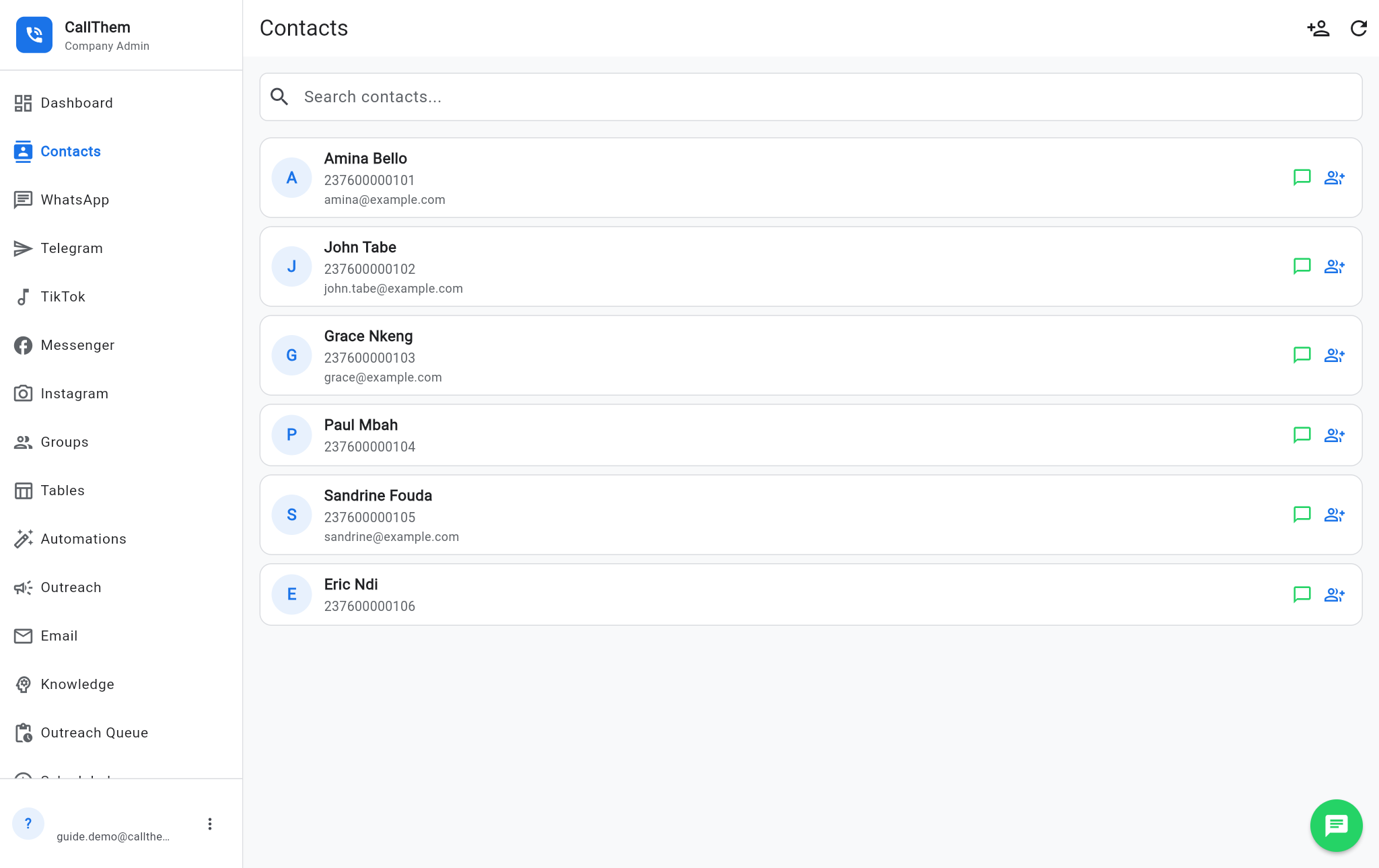The image size is (1379, 868).
Task: Open chat with Eric Ndi
Action: coord(1302,595)
